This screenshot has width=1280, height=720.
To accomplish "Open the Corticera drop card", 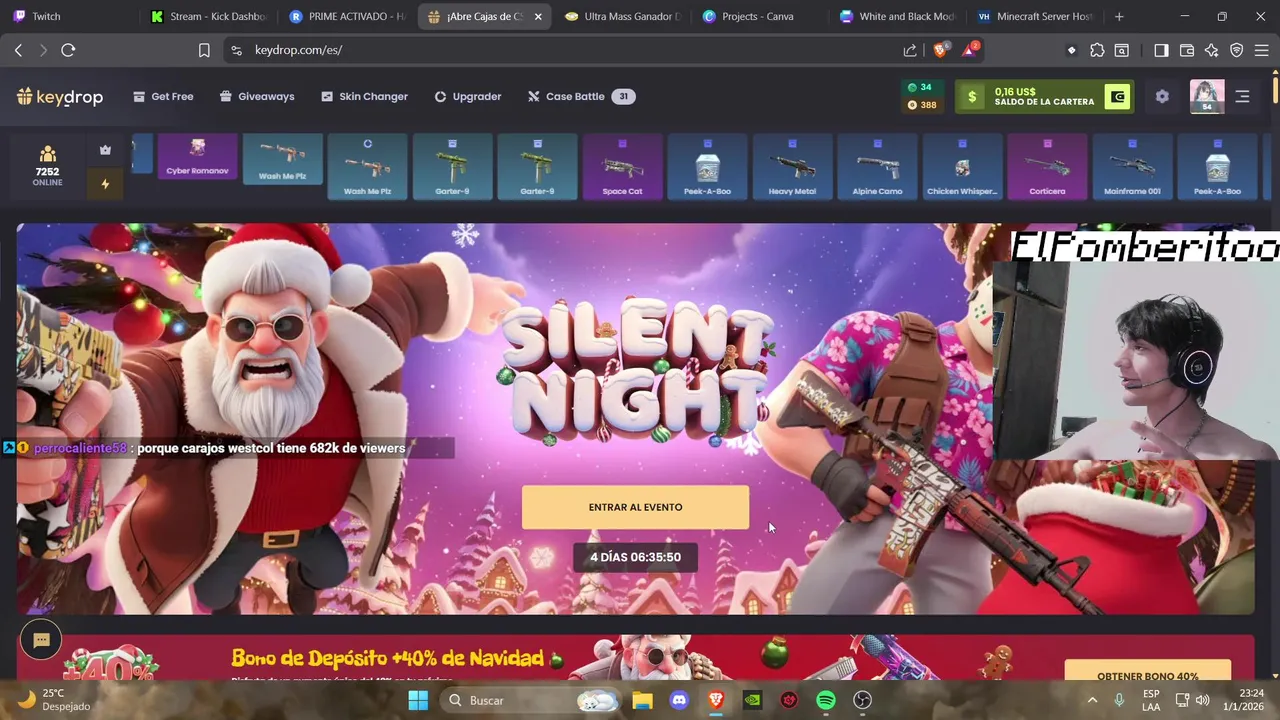I will coord(1047,167).
